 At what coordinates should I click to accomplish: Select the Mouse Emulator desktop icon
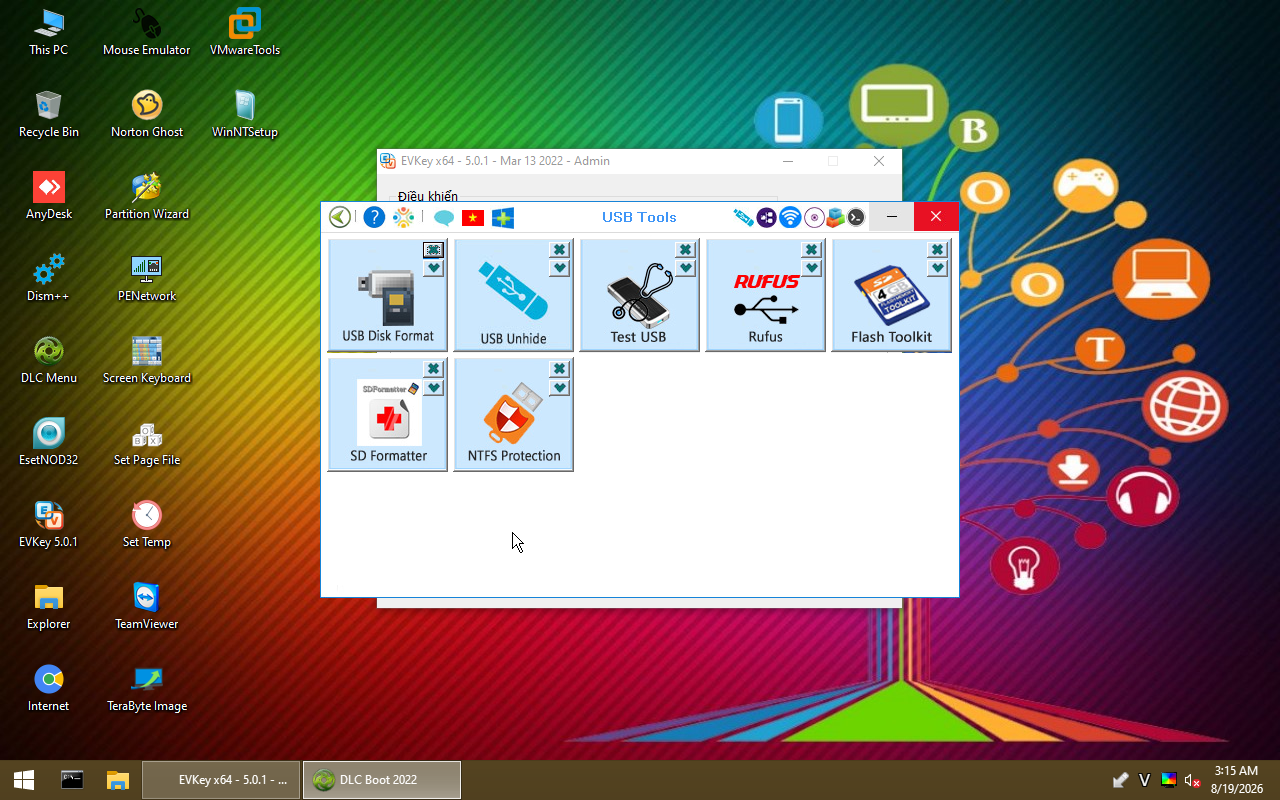pos(147,32)
